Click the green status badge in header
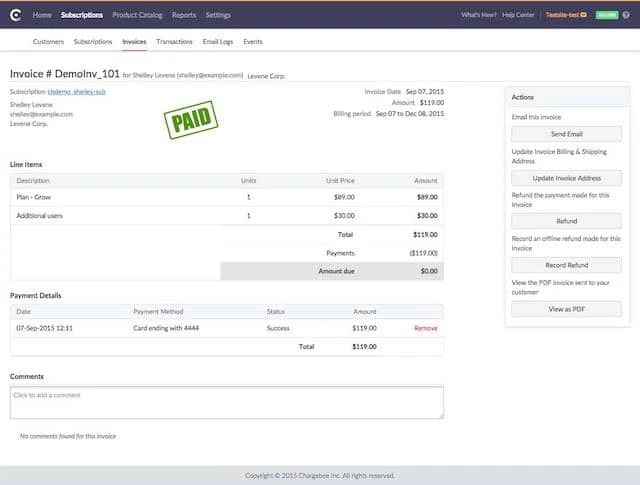 (607, 15)
